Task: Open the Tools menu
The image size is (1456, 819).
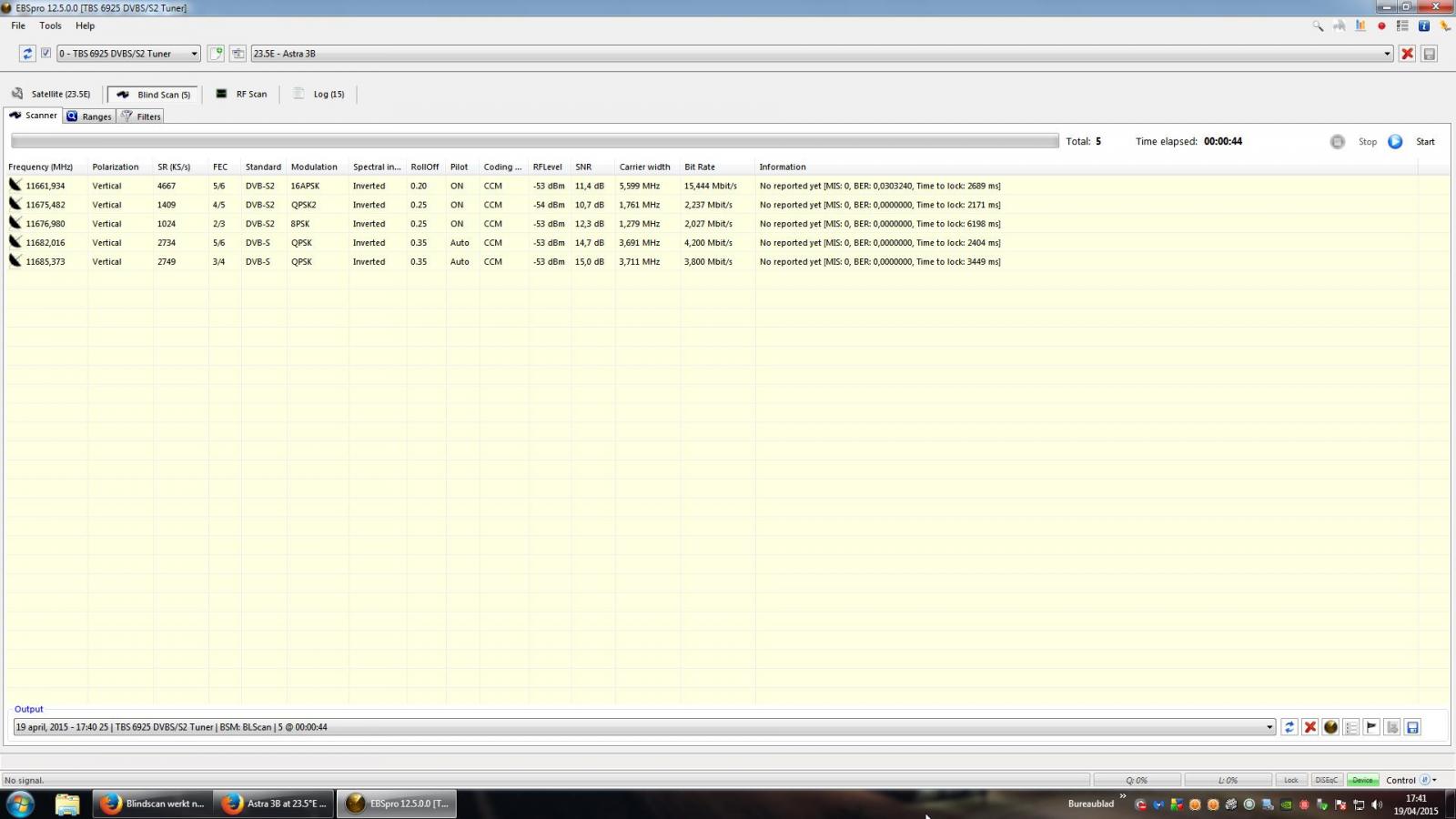Action: point(50,25)
